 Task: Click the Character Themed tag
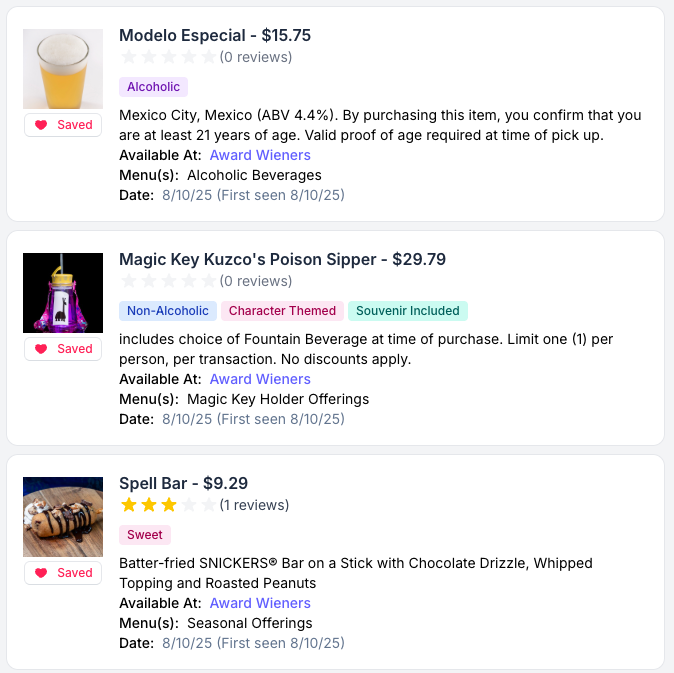point(282,311)
